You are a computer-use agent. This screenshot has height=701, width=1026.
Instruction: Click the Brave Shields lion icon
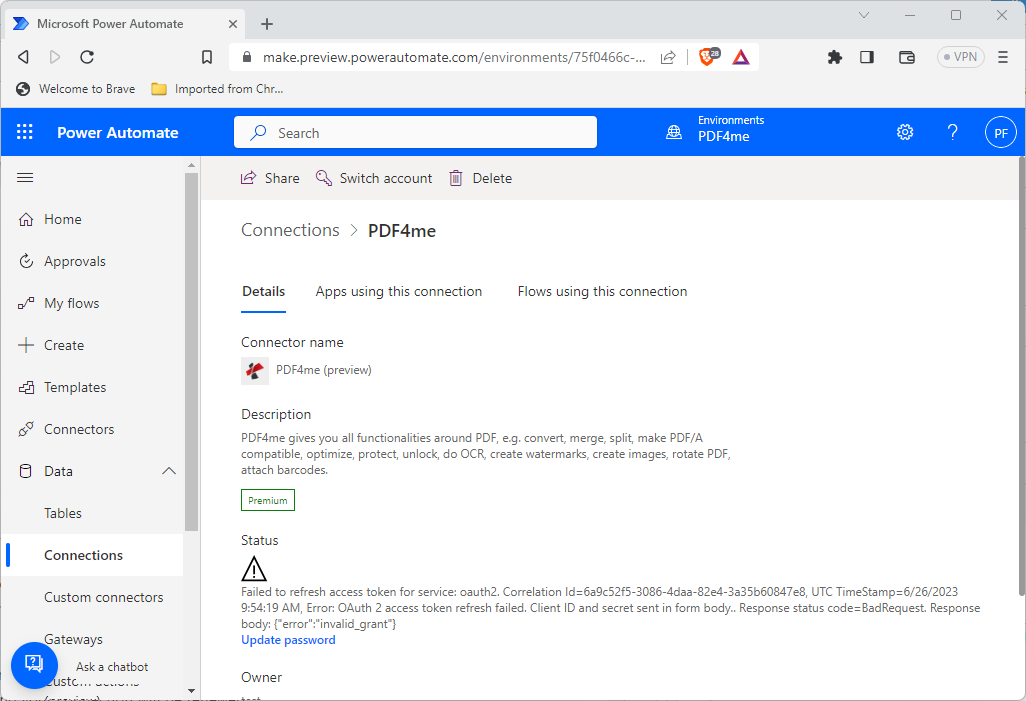click(707, 57)
